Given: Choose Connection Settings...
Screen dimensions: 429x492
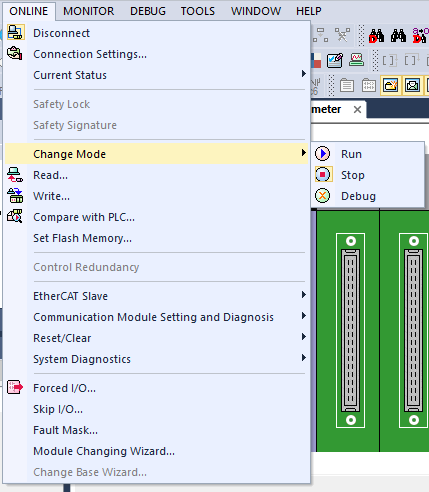Looking at the screenshot, I should pos(157,54).
